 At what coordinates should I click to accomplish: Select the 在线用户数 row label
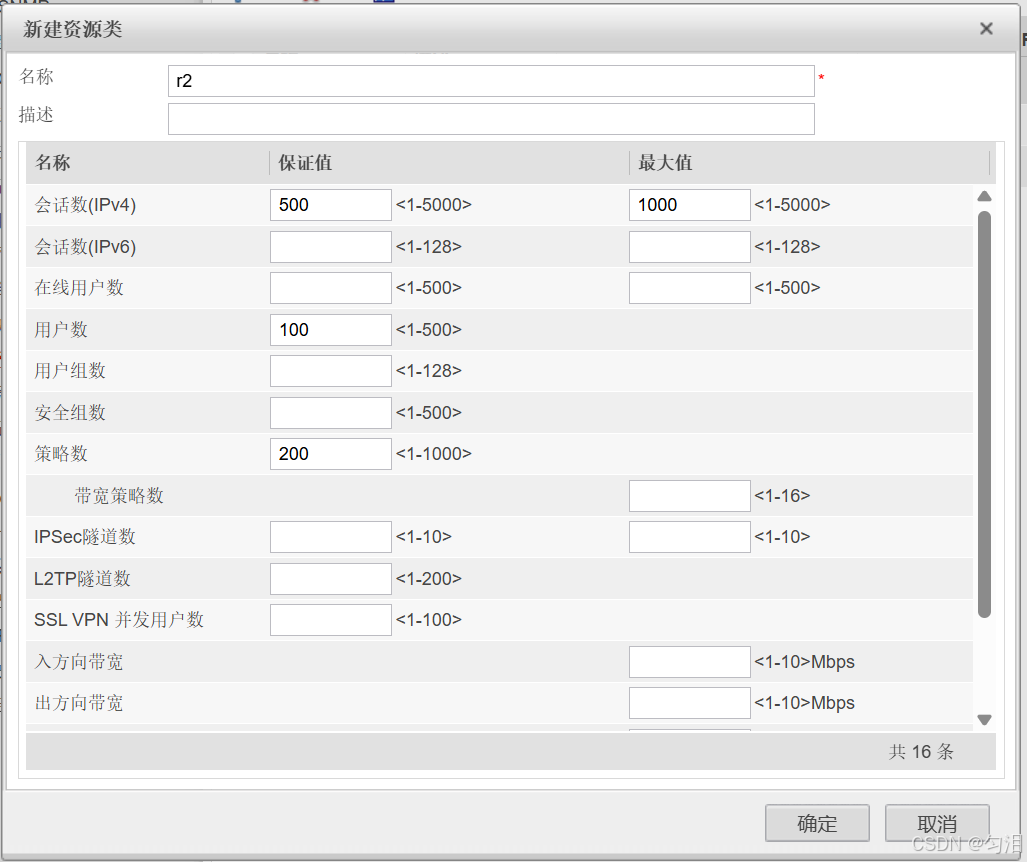[x=79, y=288]
